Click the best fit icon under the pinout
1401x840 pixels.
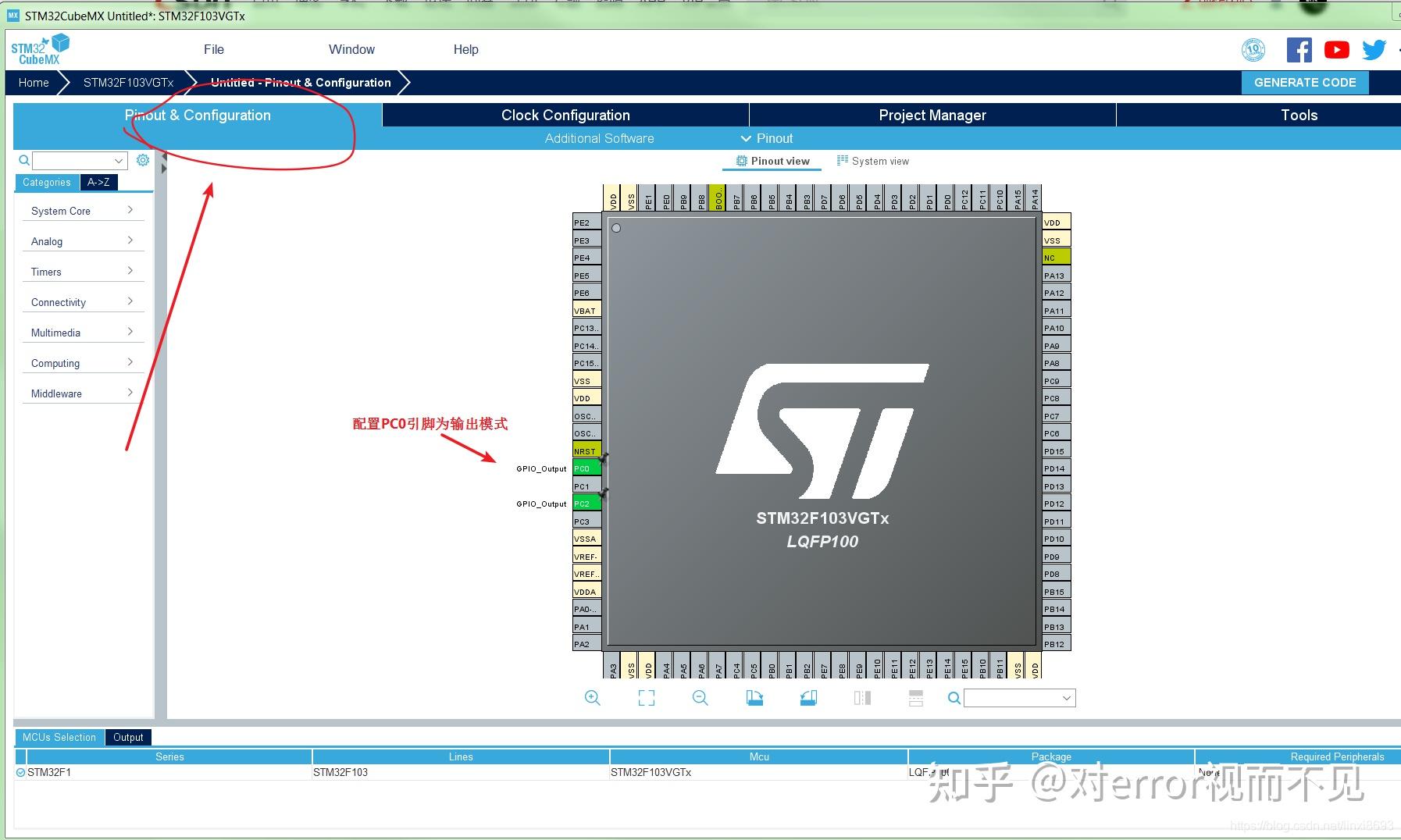coord(646,697)
